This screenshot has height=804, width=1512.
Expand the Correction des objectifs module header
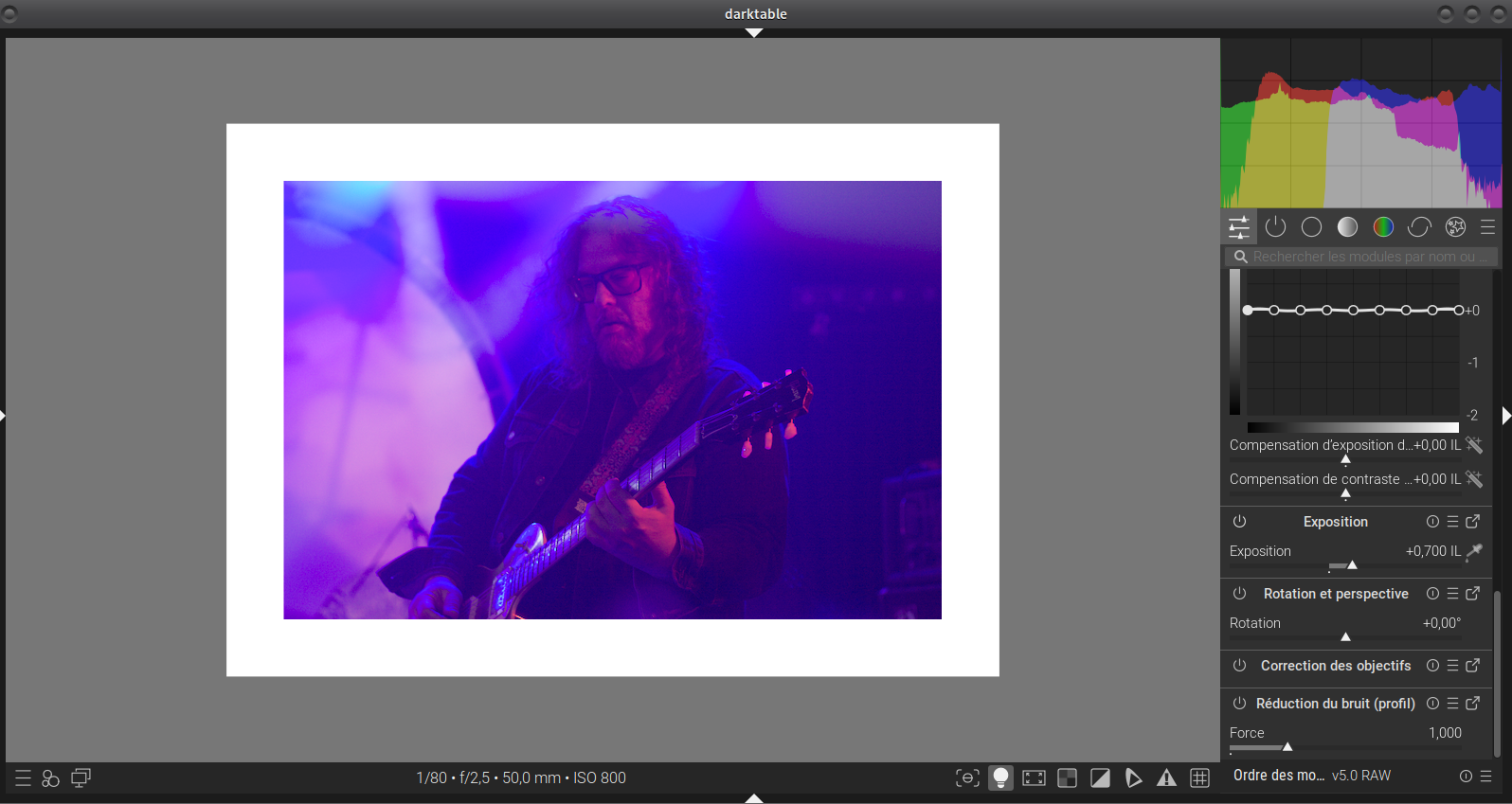tap(1335, 666)
